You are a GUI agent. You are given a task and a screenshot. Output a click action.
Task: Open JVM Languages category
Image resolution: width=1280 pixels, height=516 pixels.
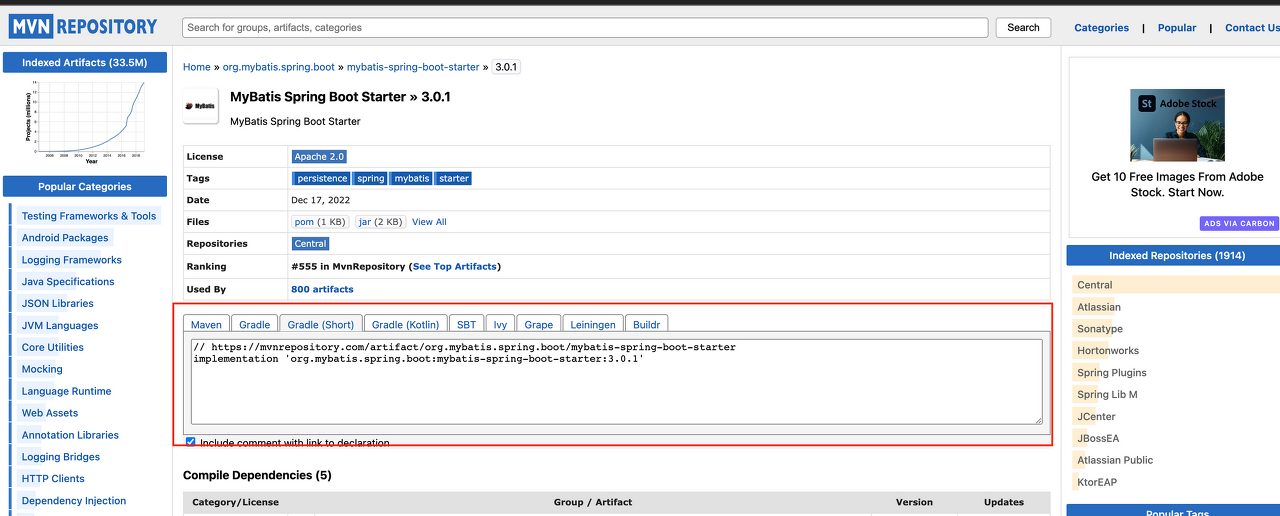[x=60, y=326]
